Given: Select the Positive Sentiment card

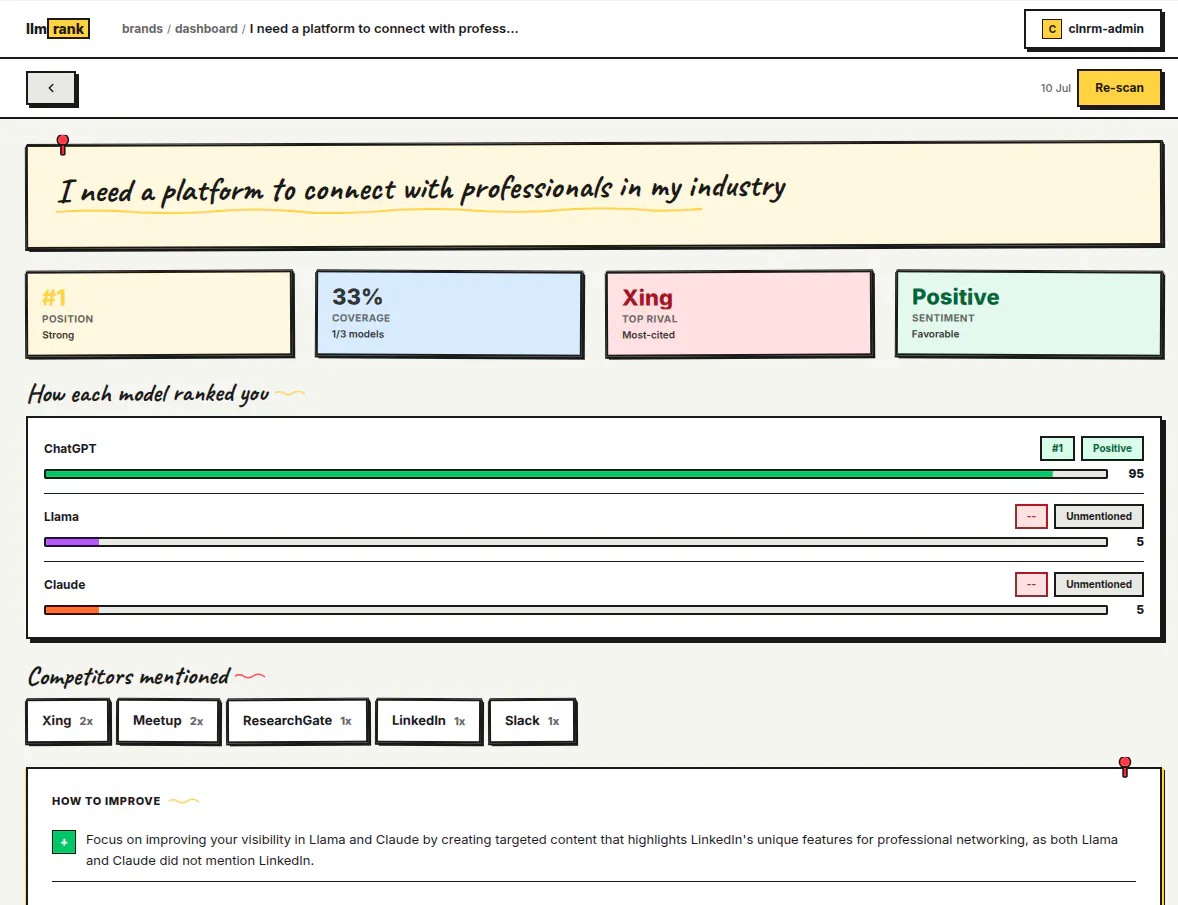Looking at the screenshot, I should tap(1029, 313).
